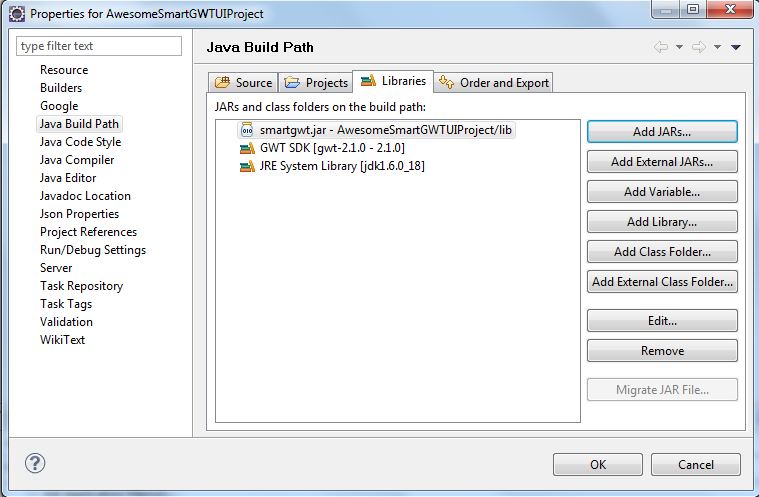Switch to the Source tab
The width and height of the screenshot is (759, 497).
coord(243,82)
